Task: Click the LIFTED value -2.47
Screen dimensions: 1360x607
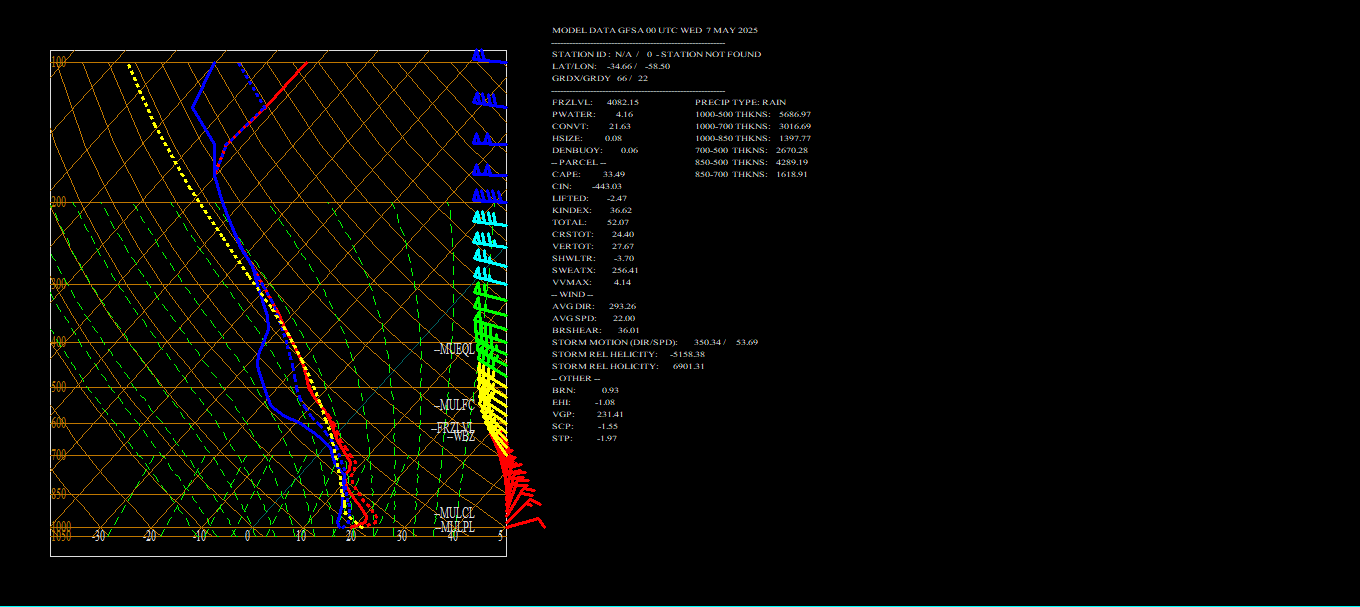Action: click(x=617, y=198)
